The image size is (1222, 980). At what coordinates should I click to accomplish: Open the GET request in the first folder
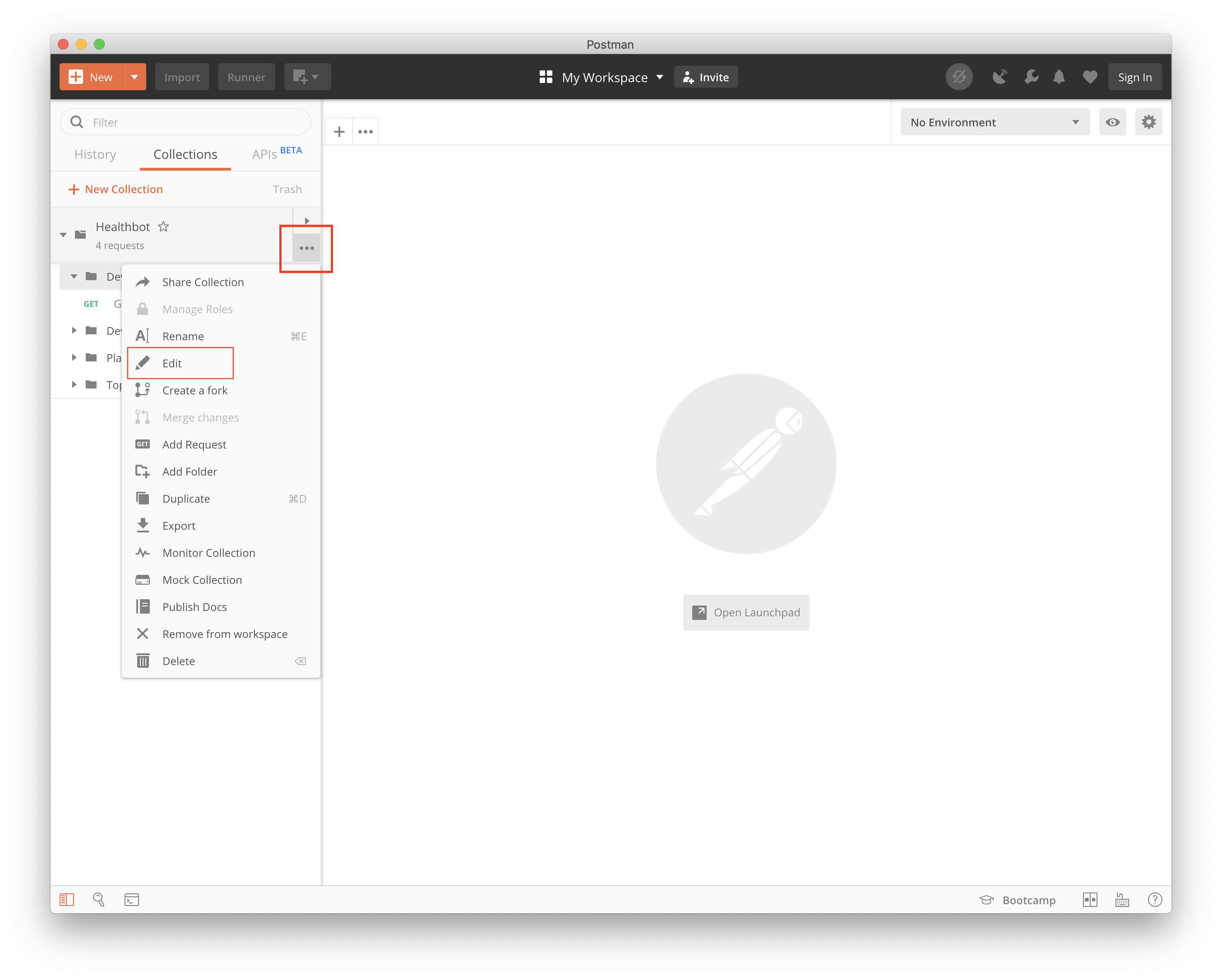[102, 304]
